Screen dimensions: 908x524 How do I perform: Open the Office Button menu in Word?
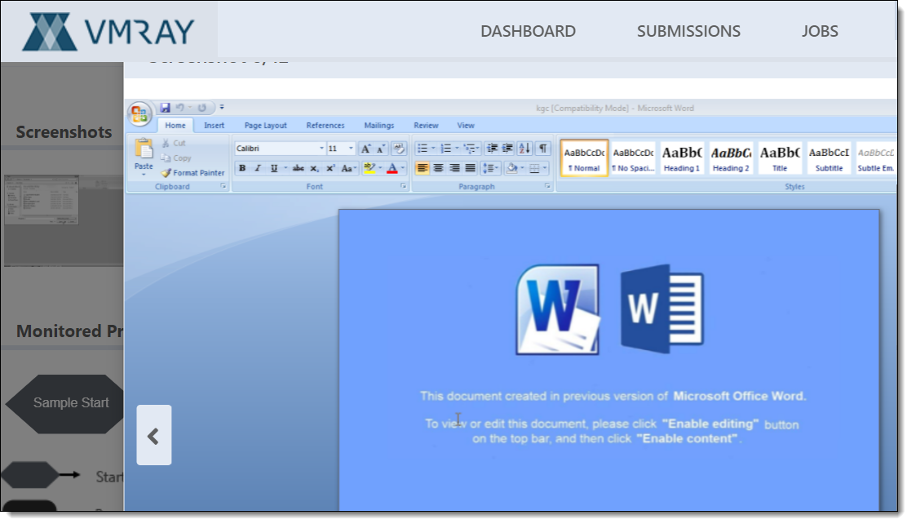[x=139, y=113]
